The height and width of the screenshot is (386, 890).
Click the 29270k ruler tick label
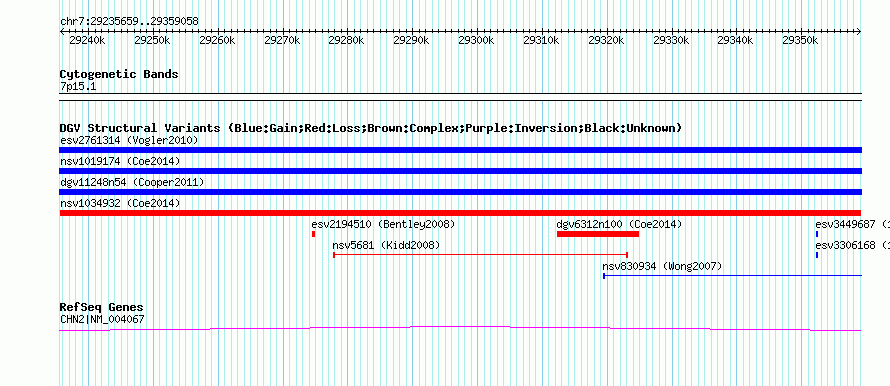click(x=282, y=40)
